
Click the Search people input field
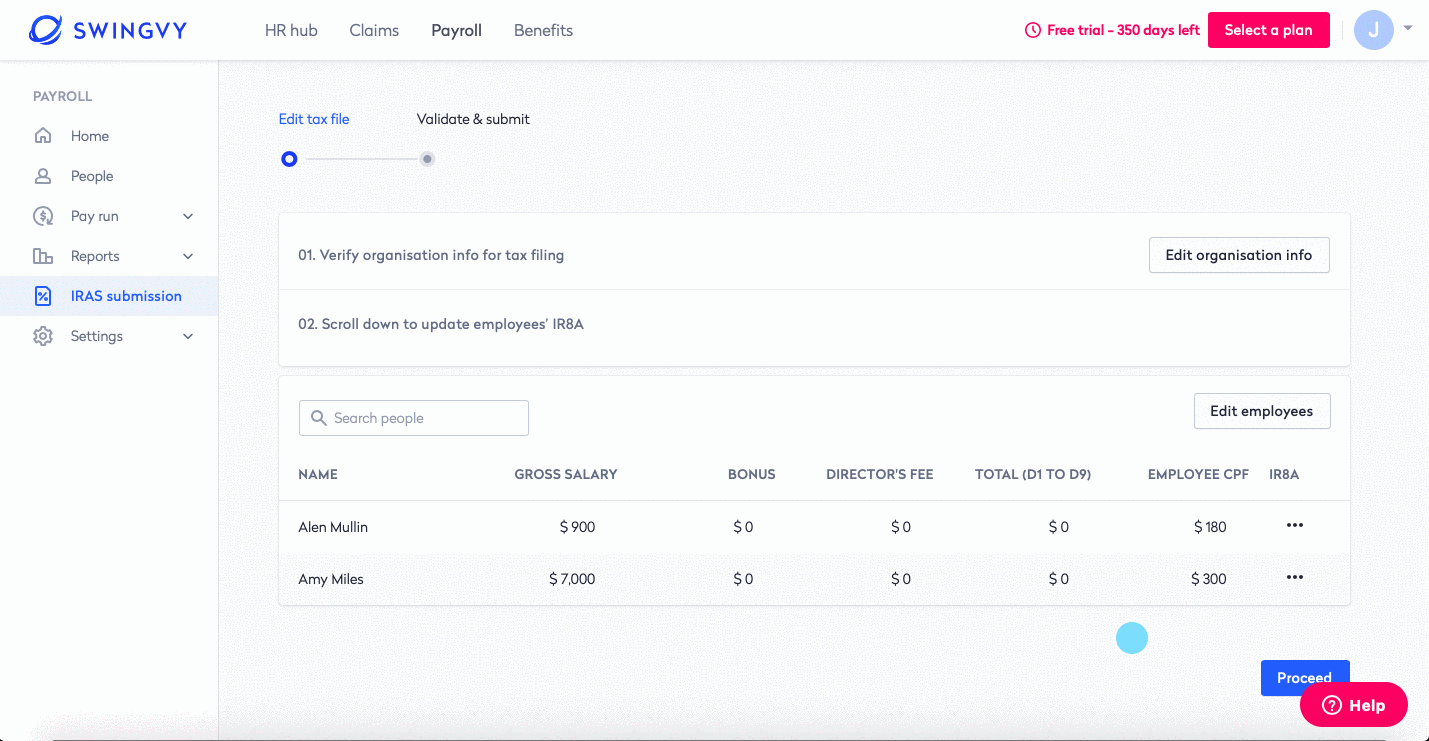(x=414, y=418)
